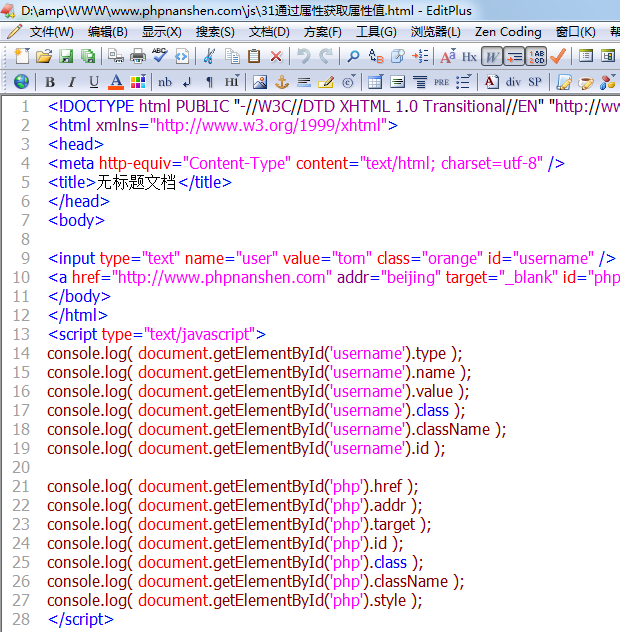Insert anchor link tag

click(282, 82)
